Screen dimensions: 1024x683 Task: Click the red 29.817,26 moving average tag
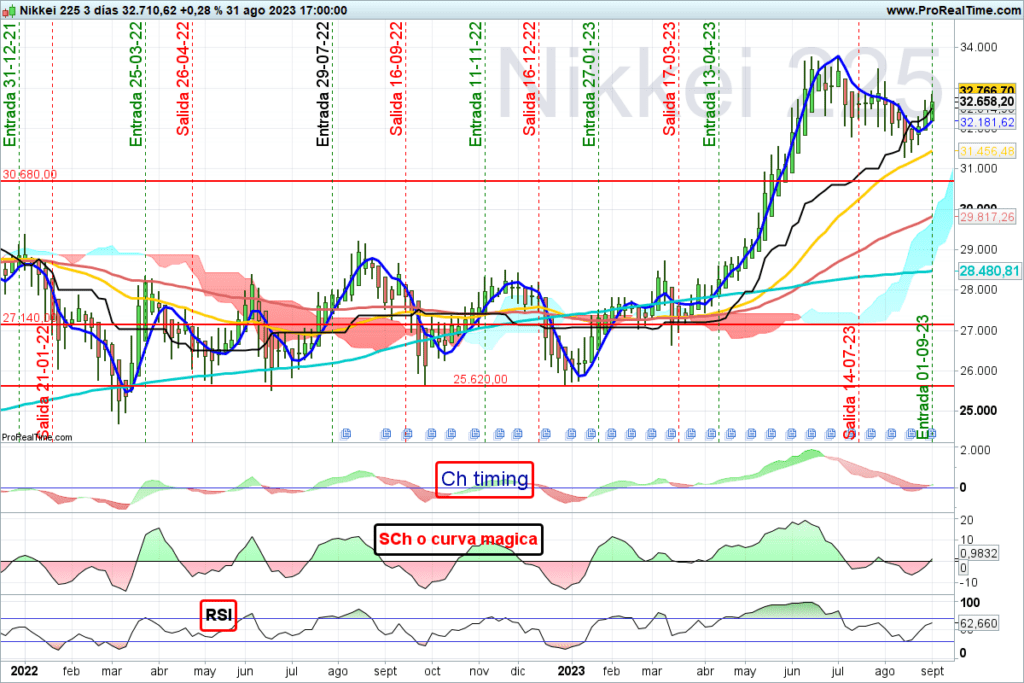(987, 217)
